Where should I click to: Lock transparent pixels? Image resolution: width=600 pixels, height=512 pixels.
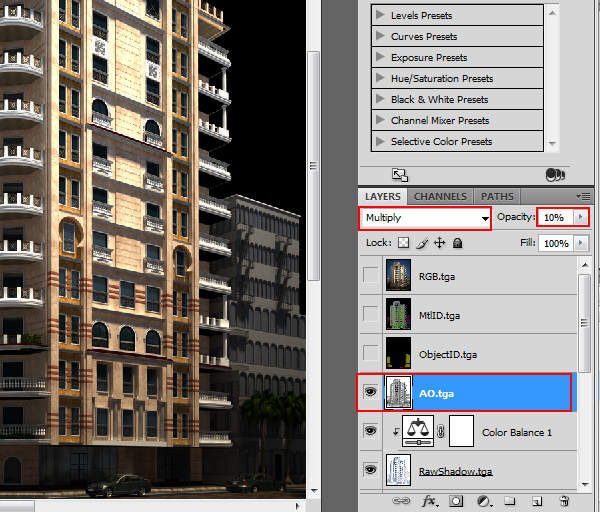(x=403, y=243)
